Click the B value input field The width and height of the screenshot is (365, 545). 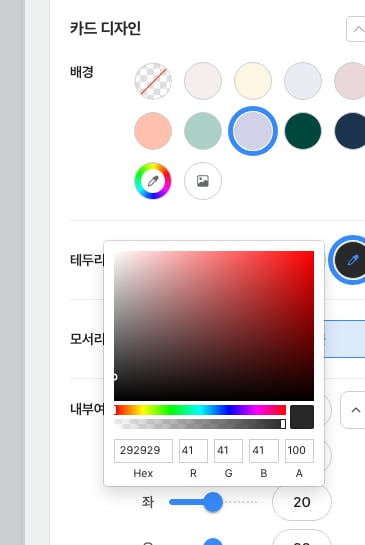tap(264, 451)
